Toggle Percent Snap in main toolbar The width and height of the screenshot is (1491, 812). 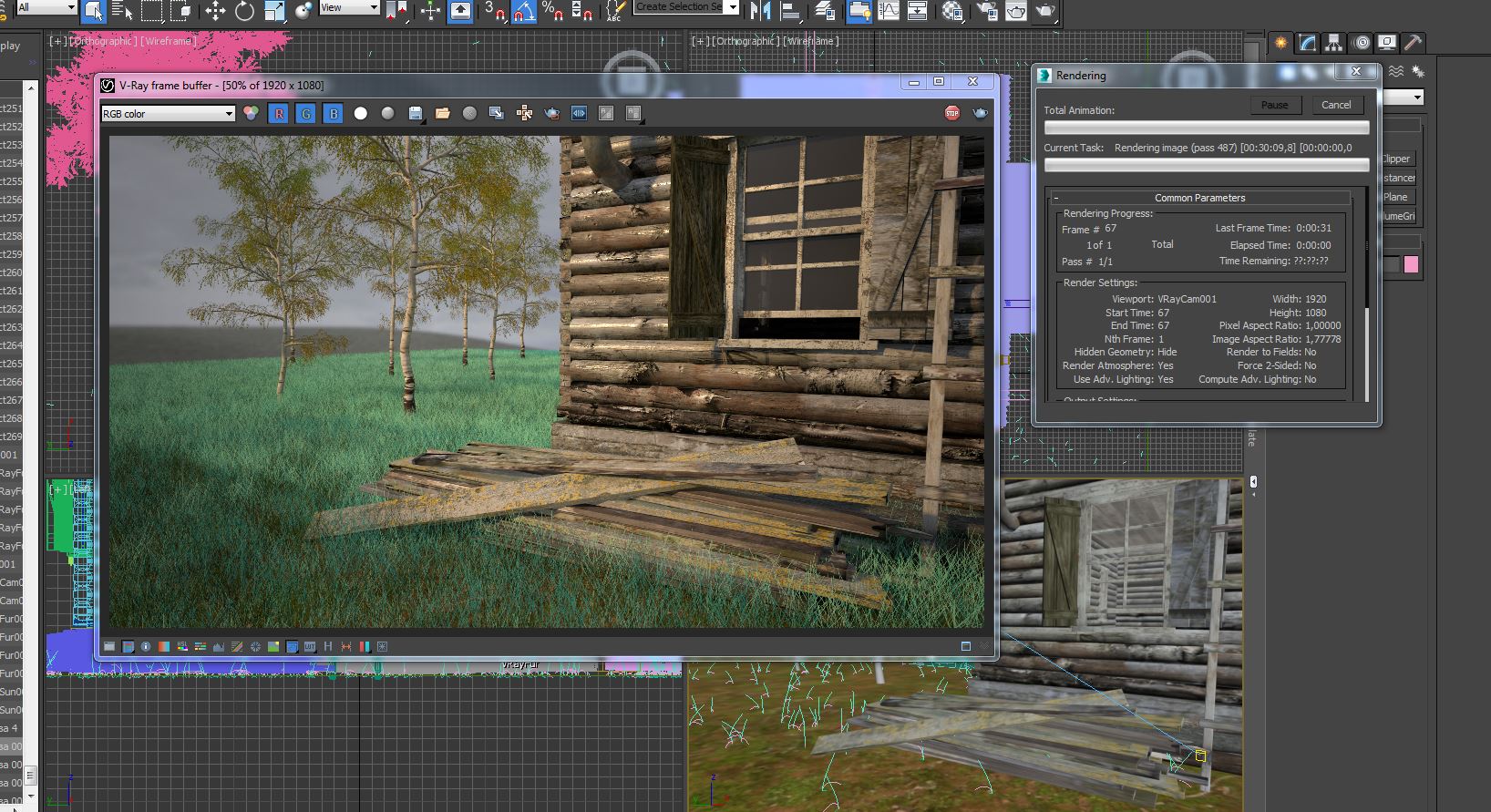pyautogui.click(x=552, y=10)
